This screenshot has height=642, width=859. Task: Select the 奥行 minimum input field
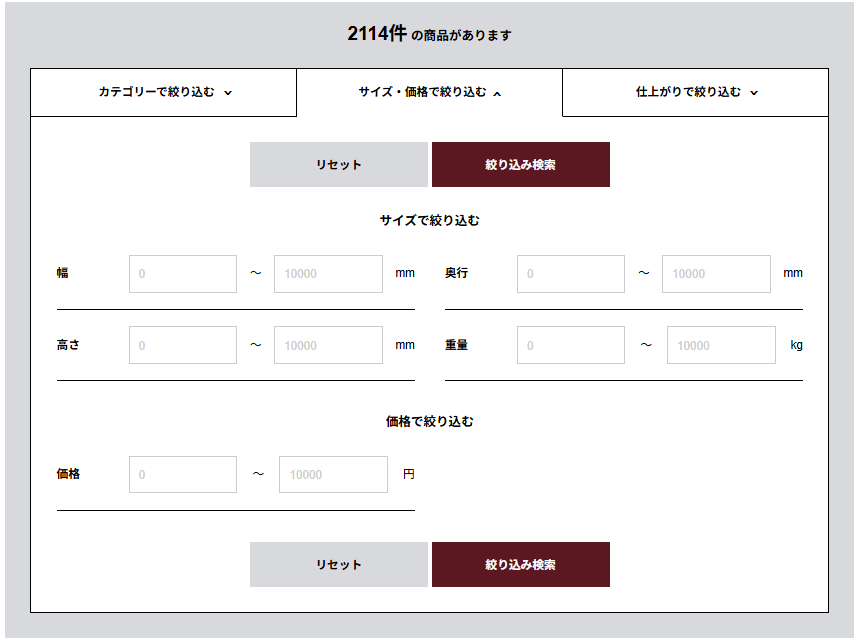tap(571, 274)
